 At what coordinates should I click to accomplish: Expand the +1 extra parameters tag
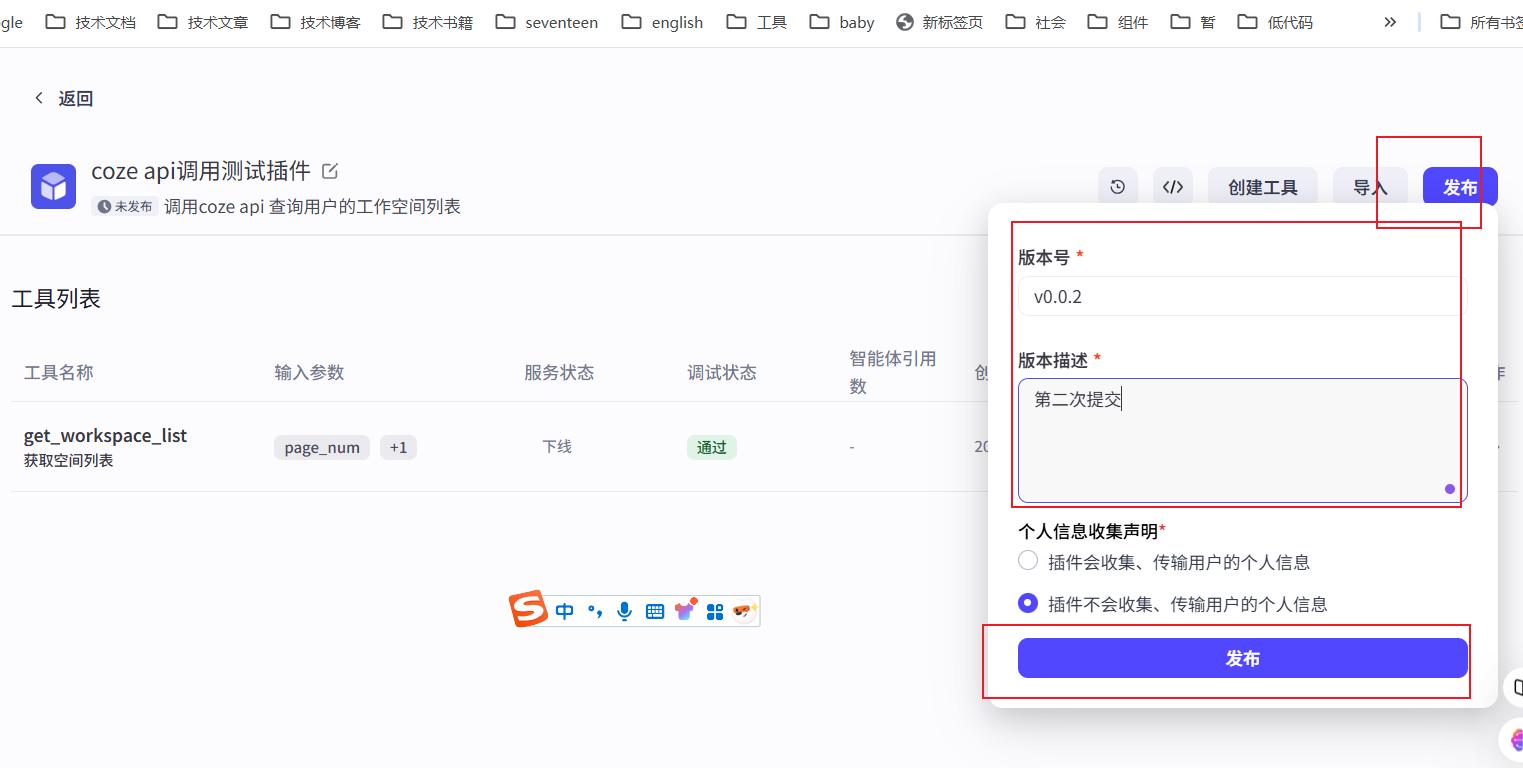pyautogui.click(x=398, y=447)
